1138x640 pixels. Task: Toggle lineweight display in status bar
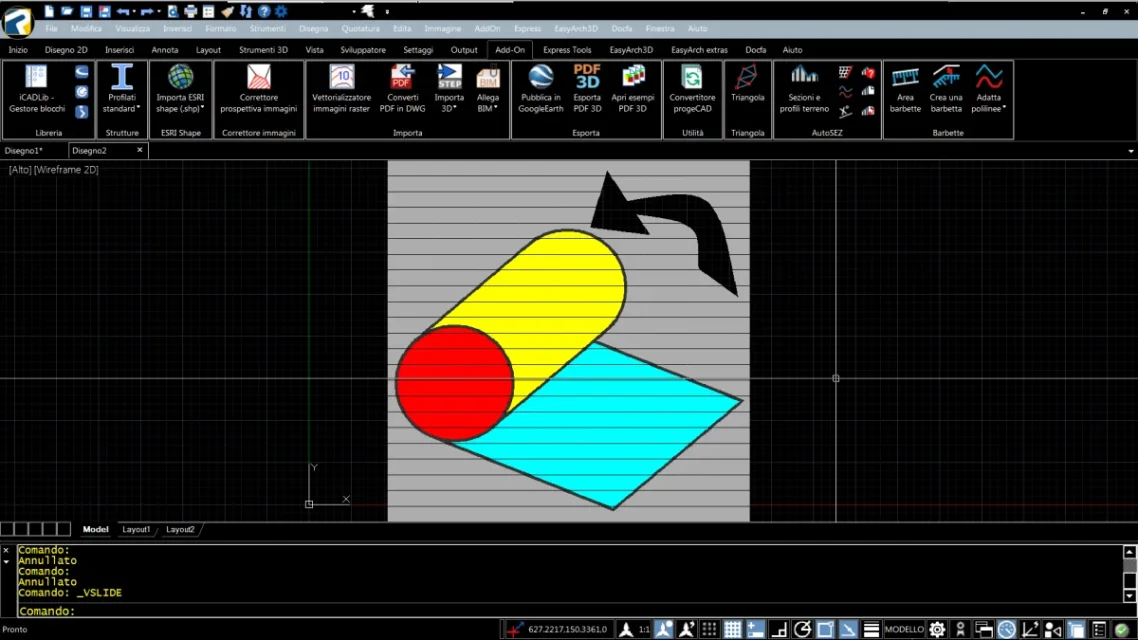pyautogui.click(x=872, y=629)
